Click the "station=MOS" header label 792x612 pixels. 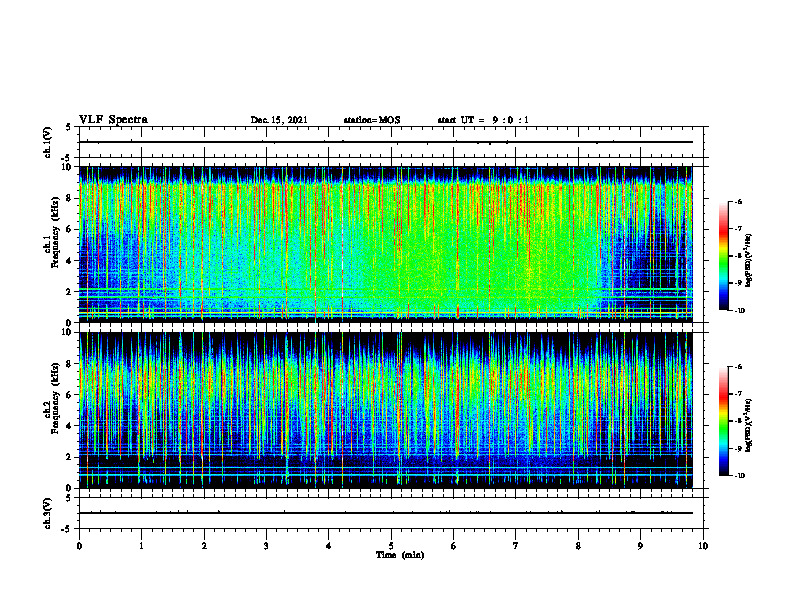pos(372,120)
